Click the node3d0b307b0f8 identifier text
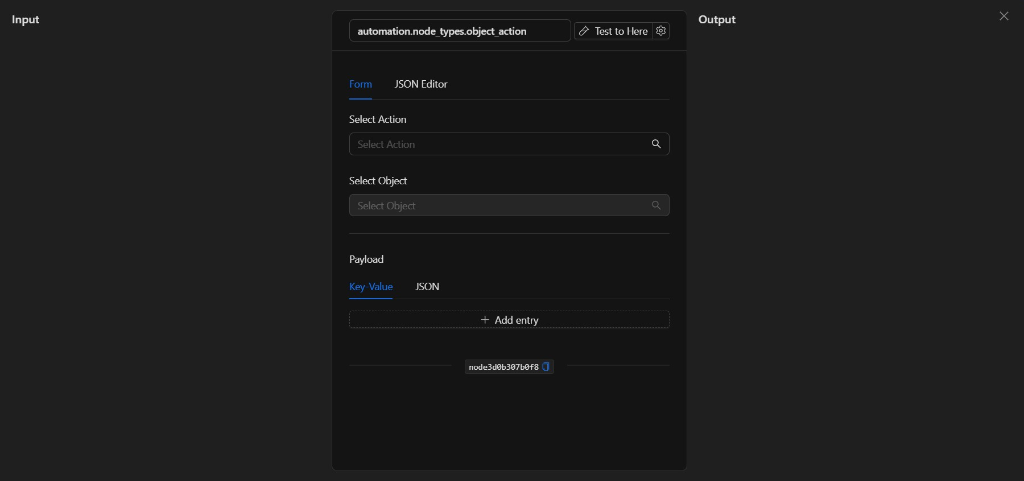This screenshot has width=1024, height=481. (x=504, y=367)
